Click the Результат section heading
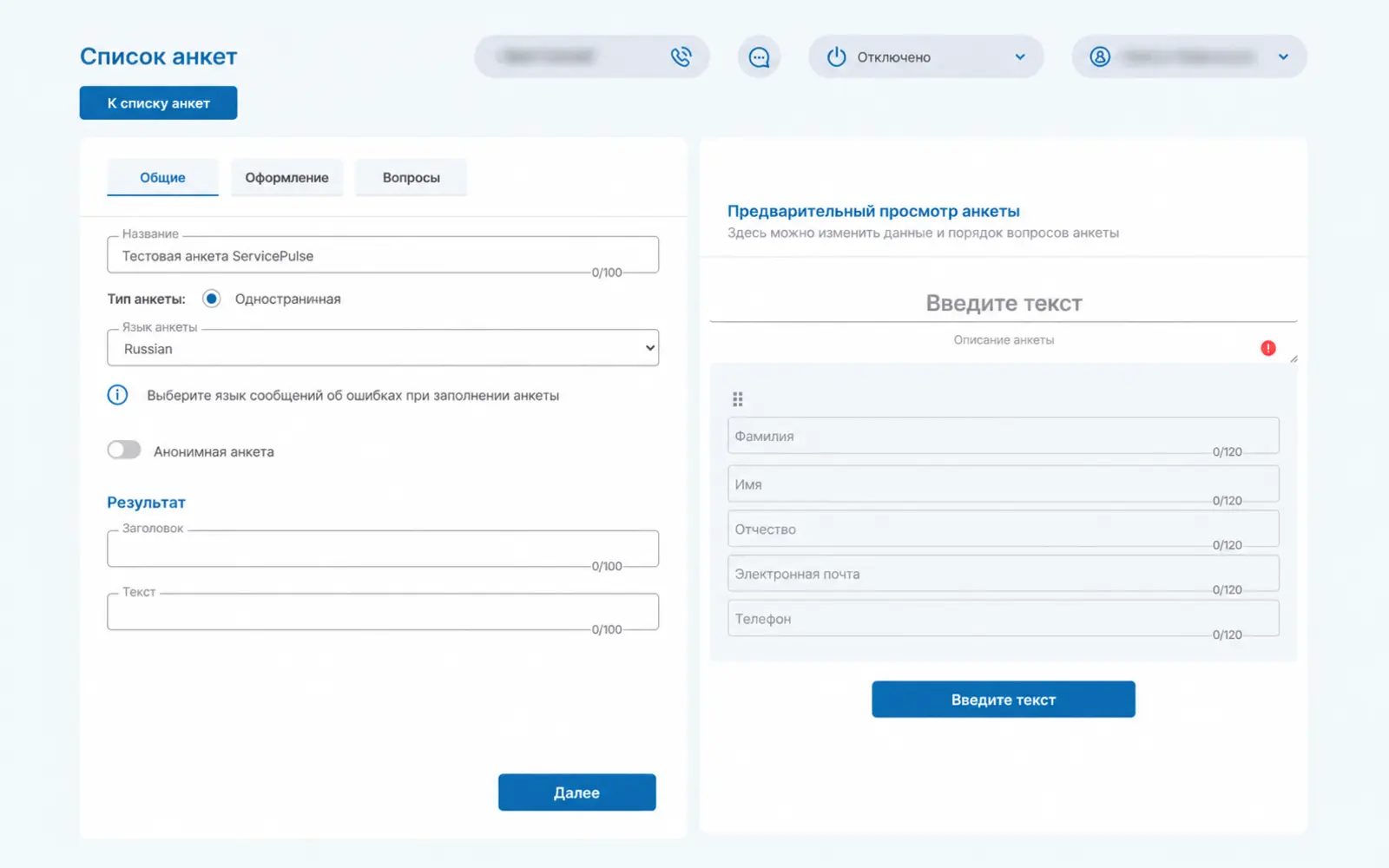Viewport: 1389px width, 868px height. [x=146, y=503]
